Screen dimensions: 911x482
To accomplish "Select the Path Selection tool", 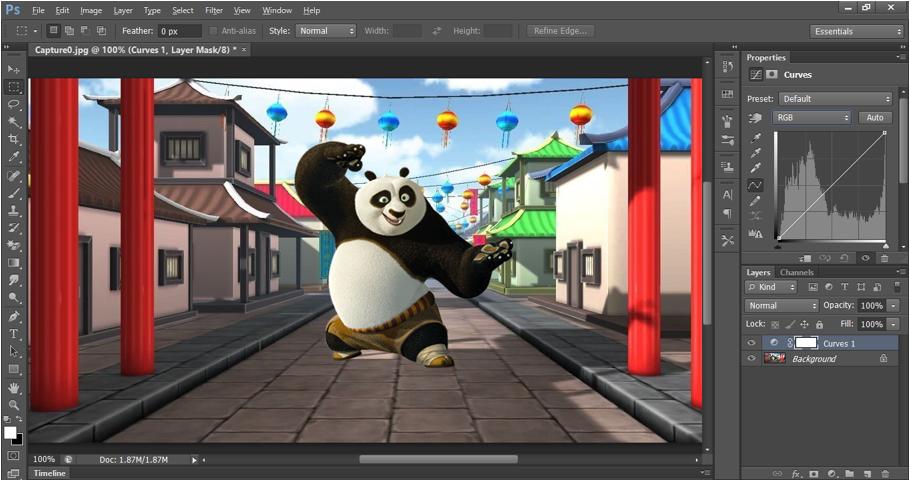I will pos(14,351).
